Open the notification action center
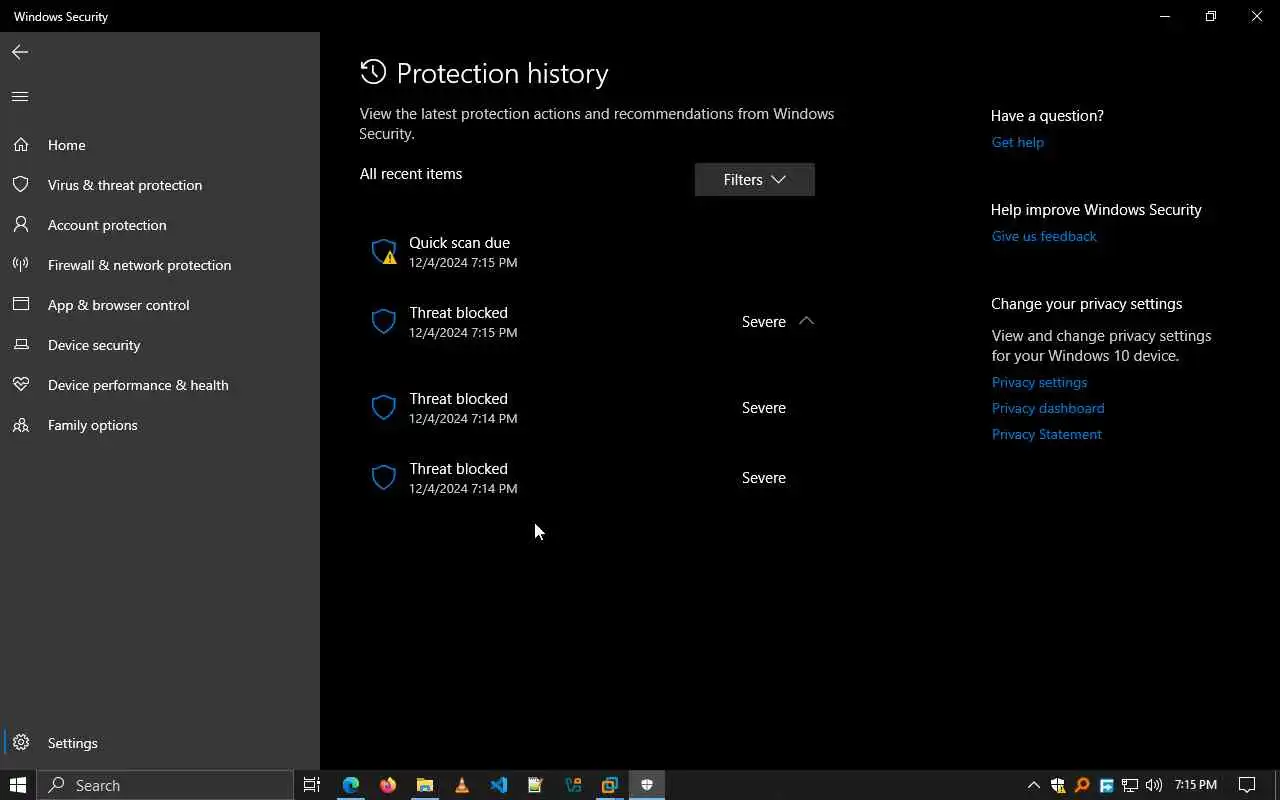The width and height of the screenshot is (1280, 800). [1247, 785]
